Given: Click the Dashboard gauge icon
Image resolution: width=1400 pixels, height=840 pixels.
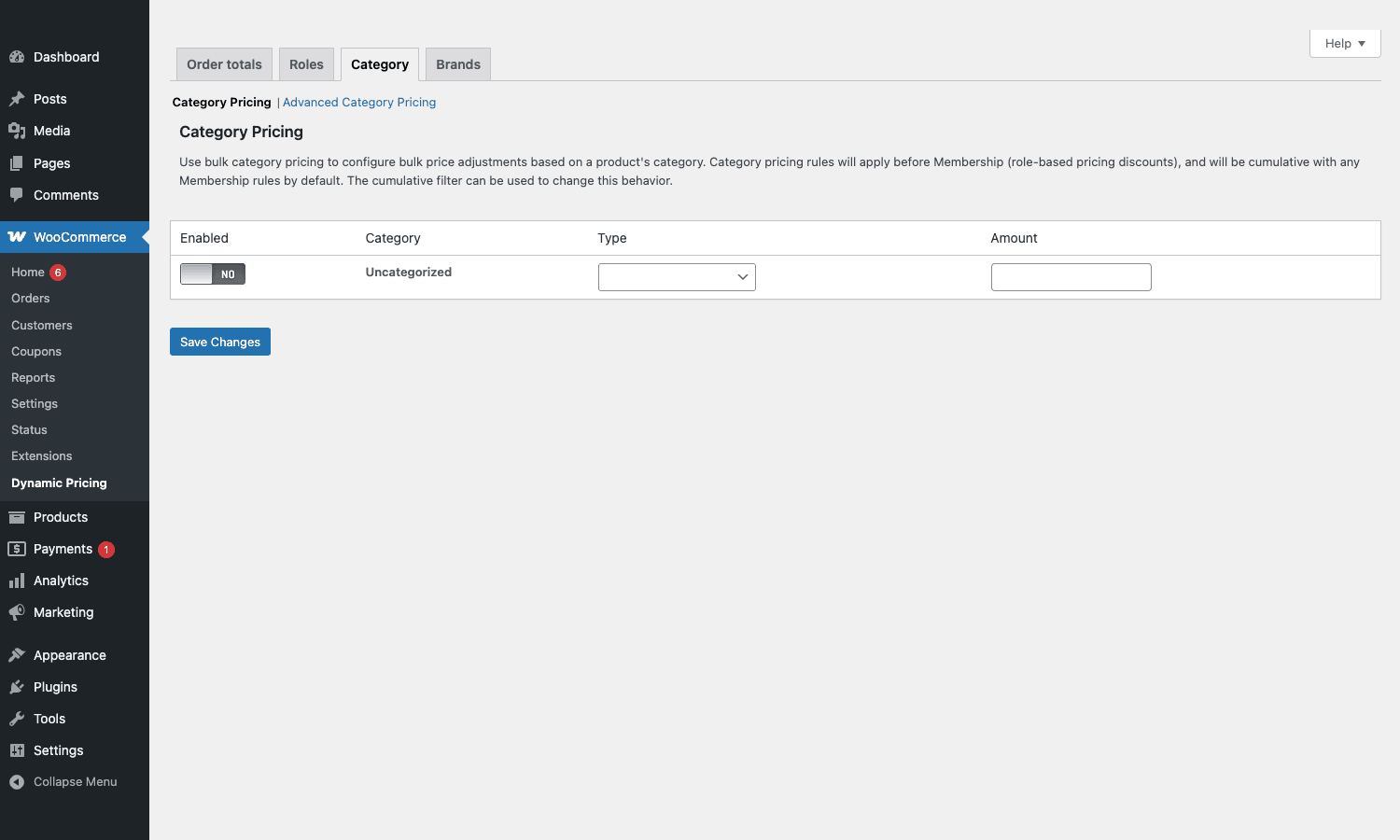Looking at the screenshot, I should click(17, 57).
